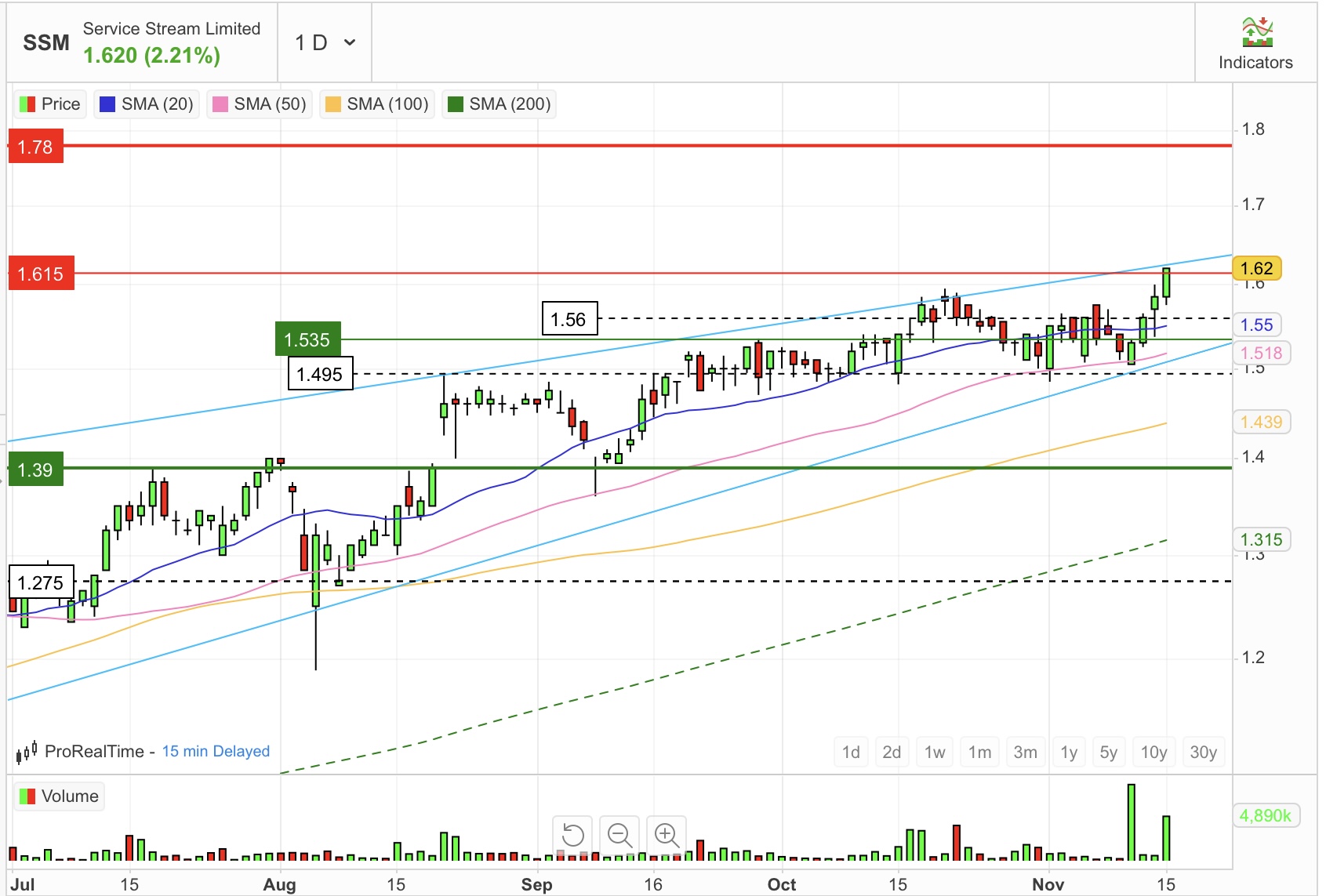Open the 1 D timeframe dropdown
The height and width of the screenshot is (896, 1326).
pyautogui.click(x=325, y=42)
